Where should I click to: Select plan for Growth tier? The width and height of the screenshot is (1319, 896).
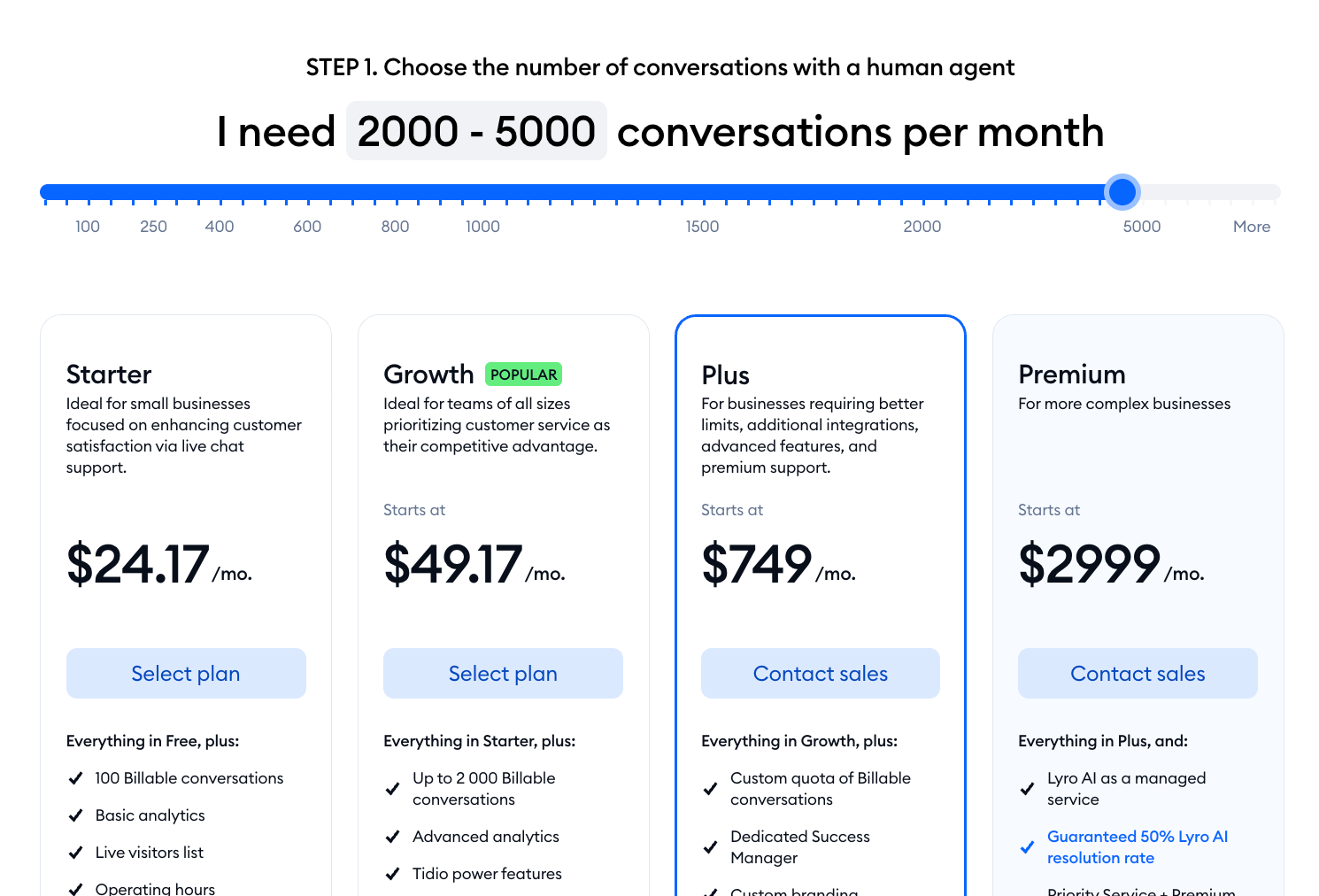point(503,674)
